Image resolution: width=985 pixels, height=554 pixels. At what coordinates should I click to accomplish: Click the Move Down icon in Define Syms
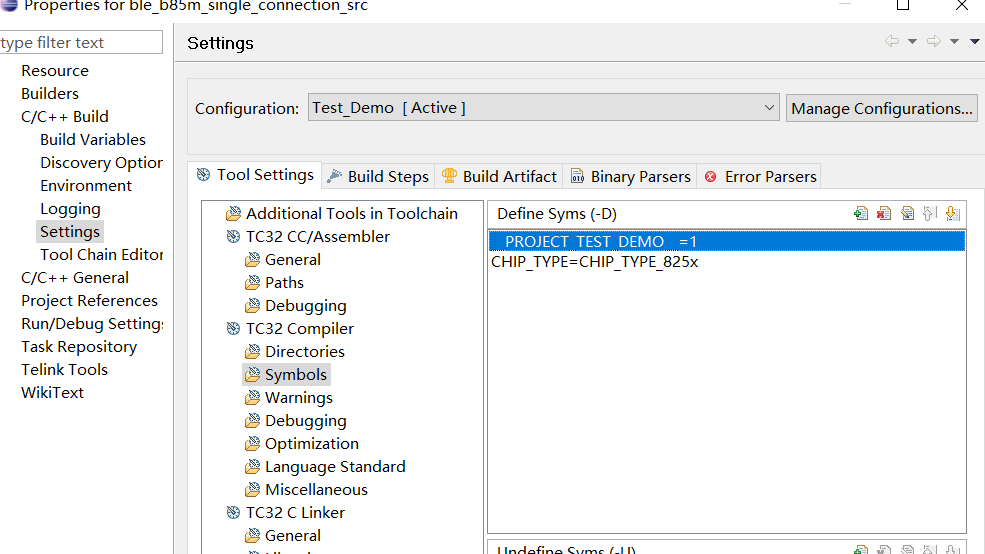point(952,213)
